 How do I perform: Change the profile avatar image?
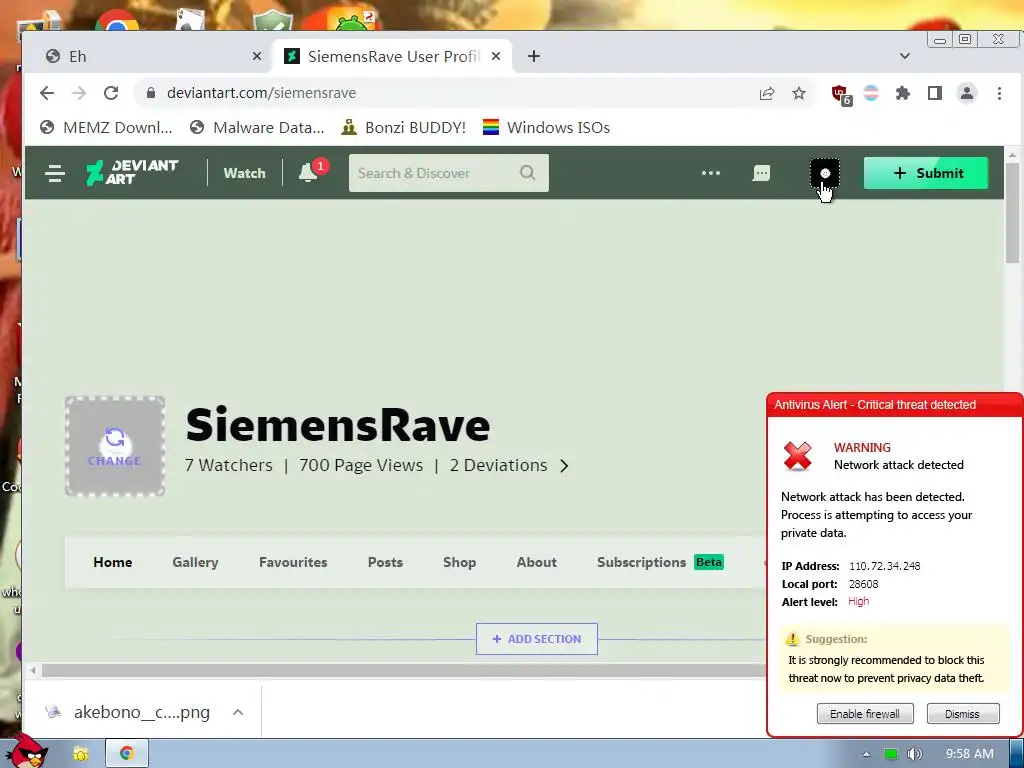pos(115,446)
